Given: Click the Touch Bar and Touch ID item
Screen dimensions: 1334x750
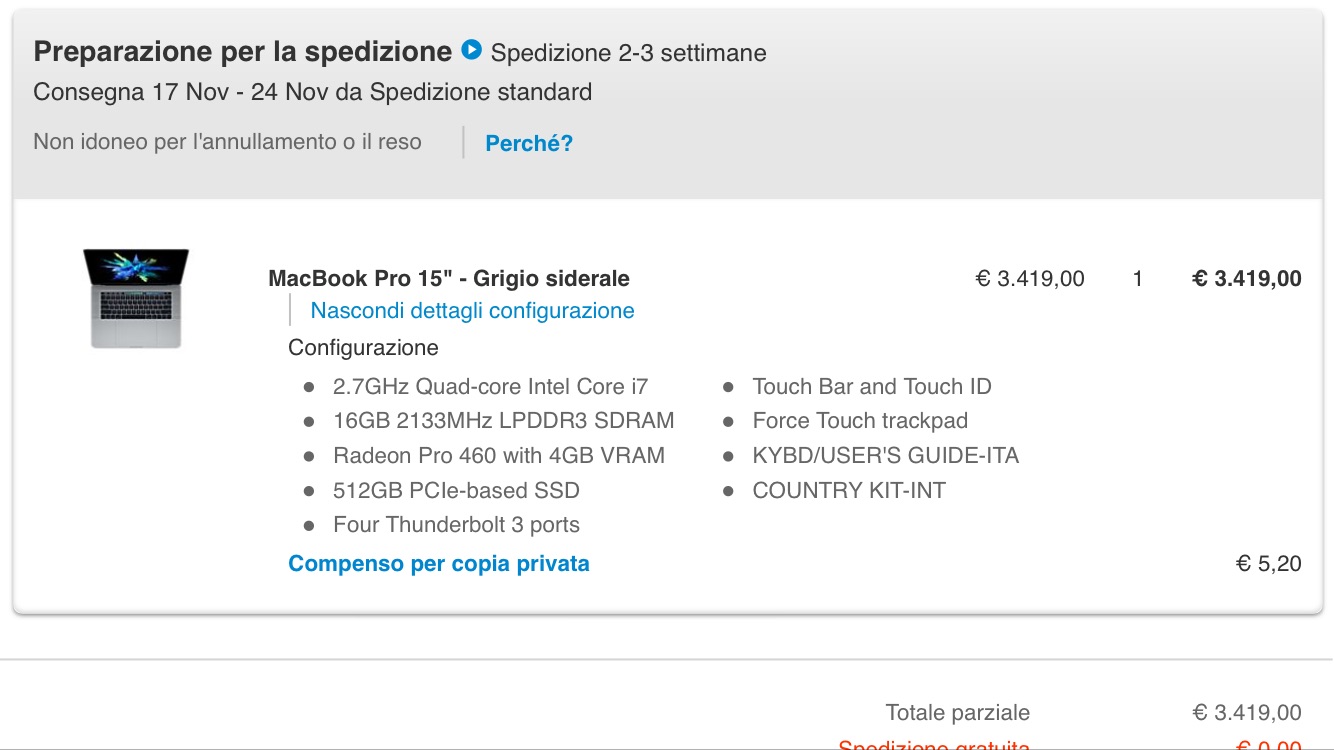Looking at the screenshot, I should (872, 387).
